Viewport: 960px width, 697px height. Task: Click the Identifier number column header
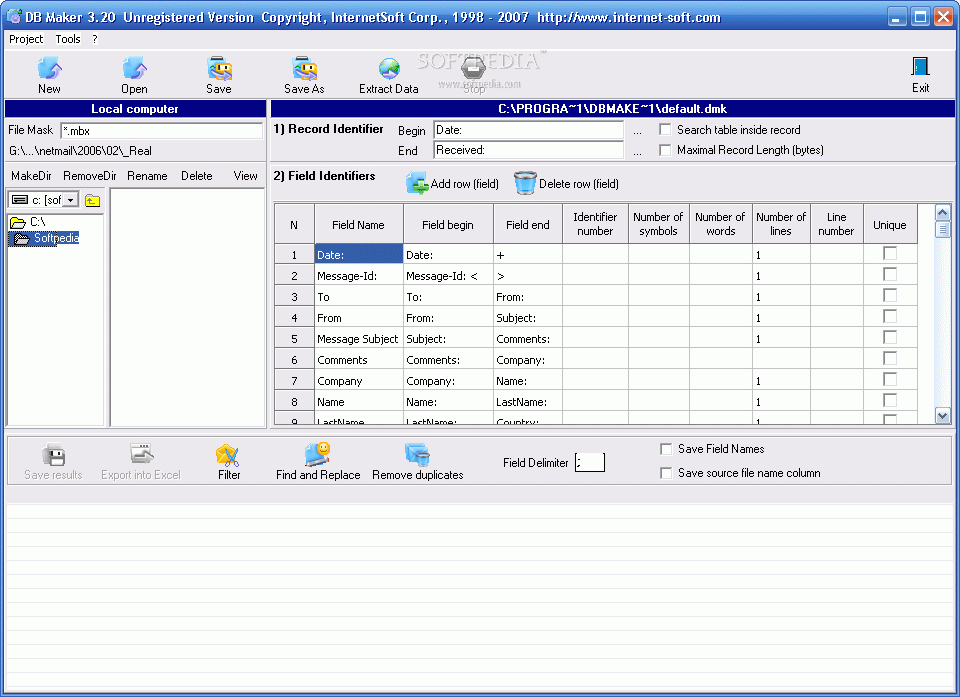(595, 224)
